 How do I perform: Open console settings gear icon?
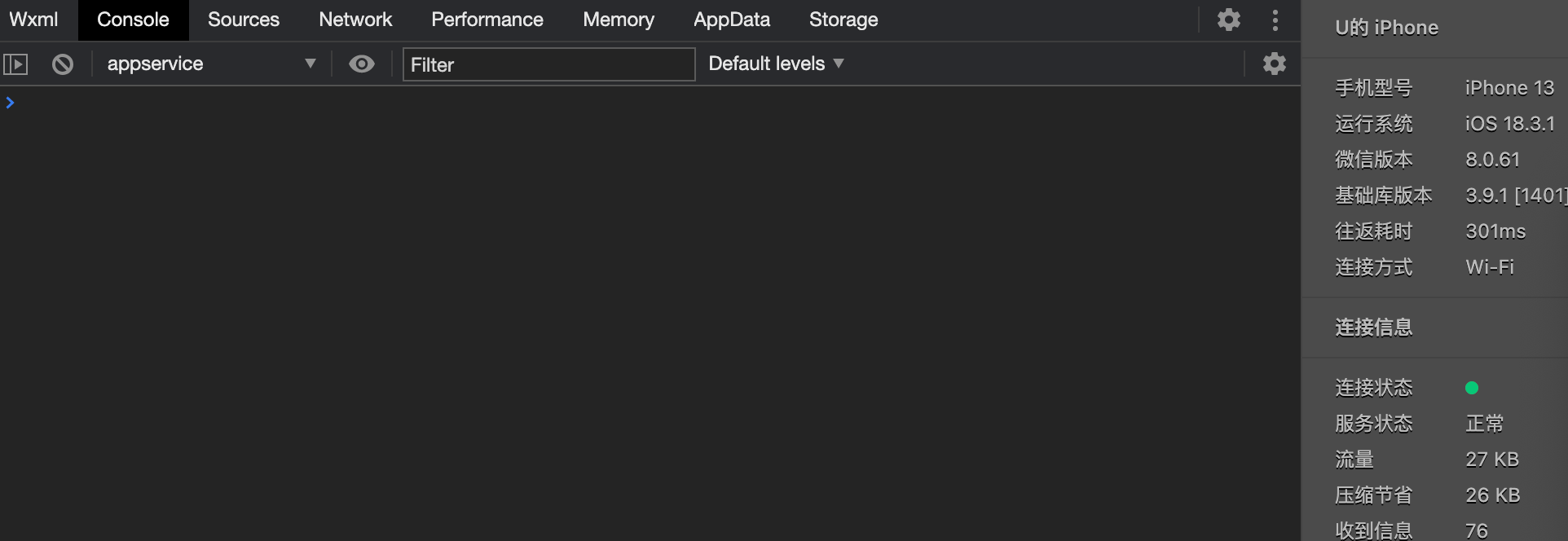pos(1274,64)
